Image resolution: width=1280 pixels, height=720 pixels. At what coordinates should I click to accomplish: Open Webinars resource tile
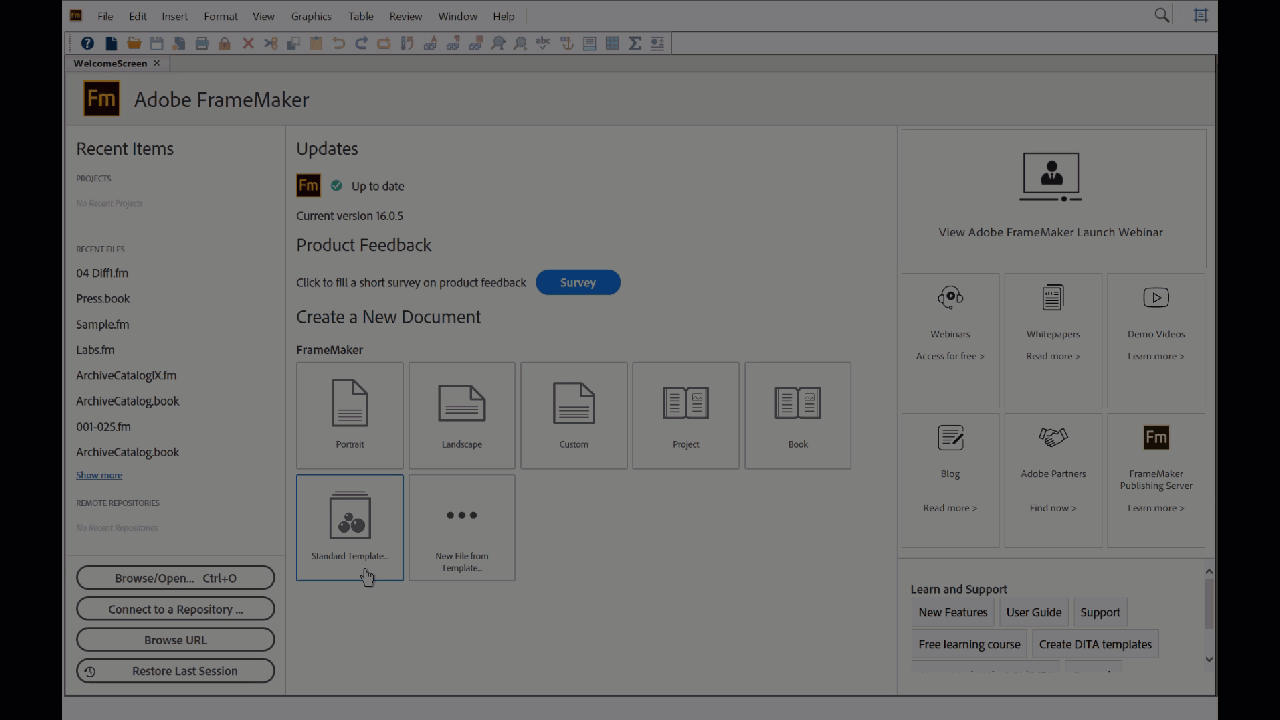(950, 340)
